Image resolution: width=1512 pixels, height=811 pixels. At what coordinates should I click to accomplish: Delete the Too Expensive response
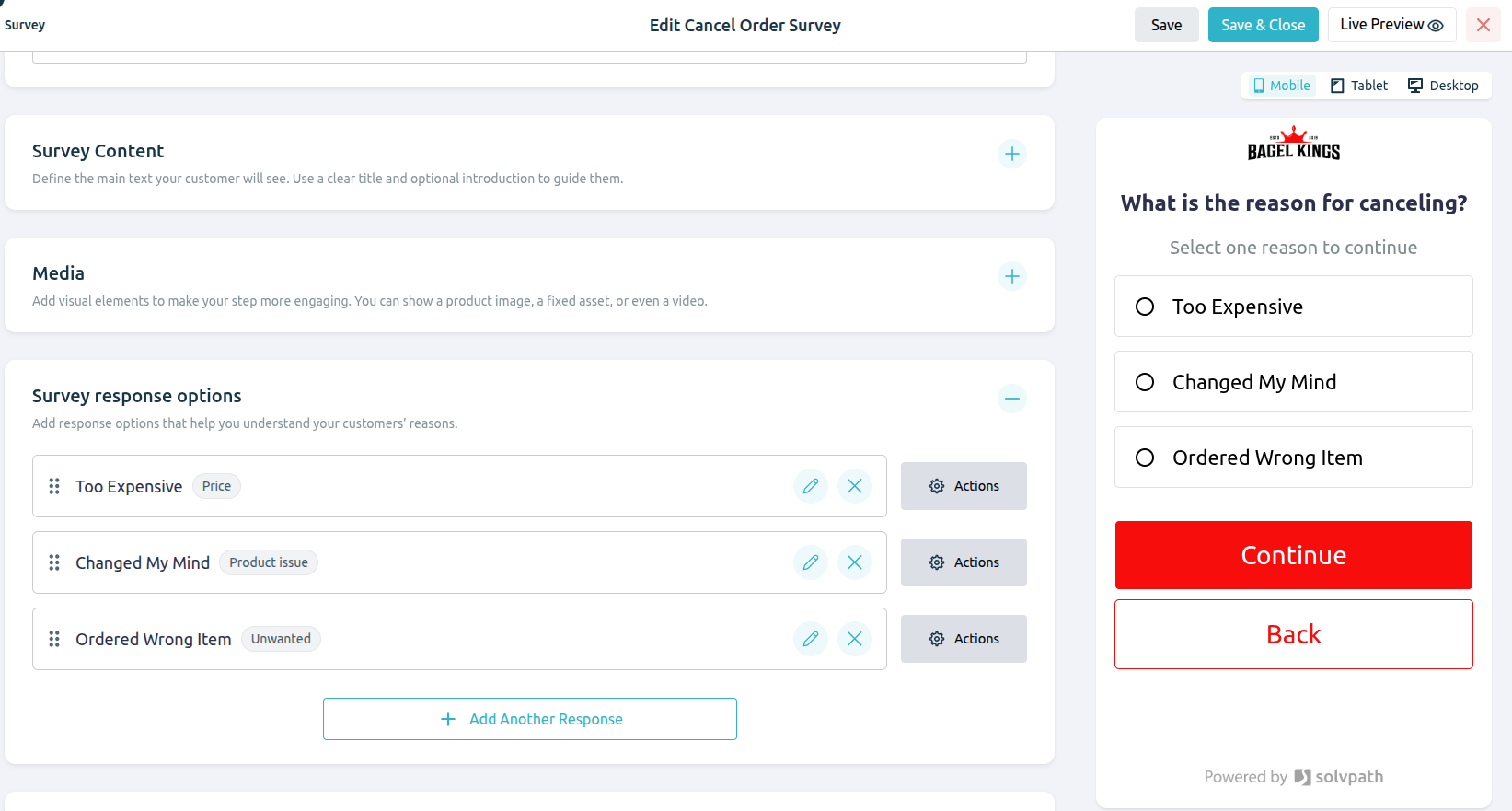[x=855, y=486]
